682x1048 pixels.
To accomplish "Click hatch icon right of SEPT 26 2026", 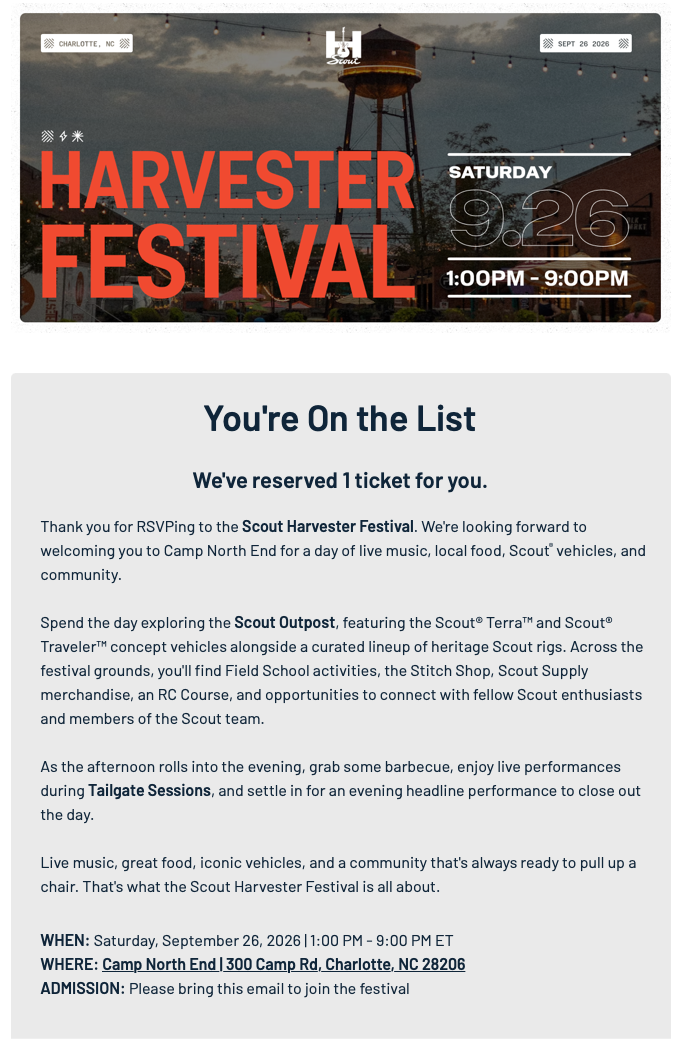I will (623, 43).
